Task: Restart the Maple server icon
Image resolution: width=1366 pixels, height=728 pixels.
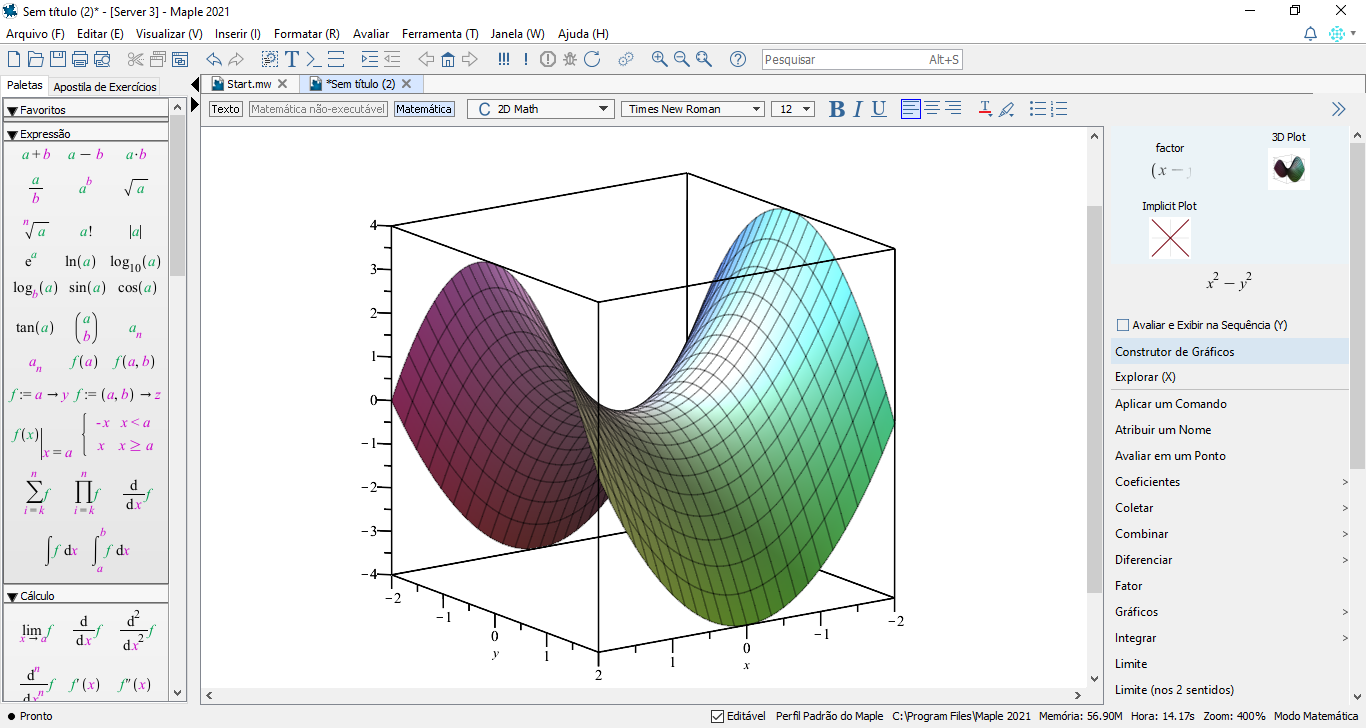Action: tap(592, 59)
